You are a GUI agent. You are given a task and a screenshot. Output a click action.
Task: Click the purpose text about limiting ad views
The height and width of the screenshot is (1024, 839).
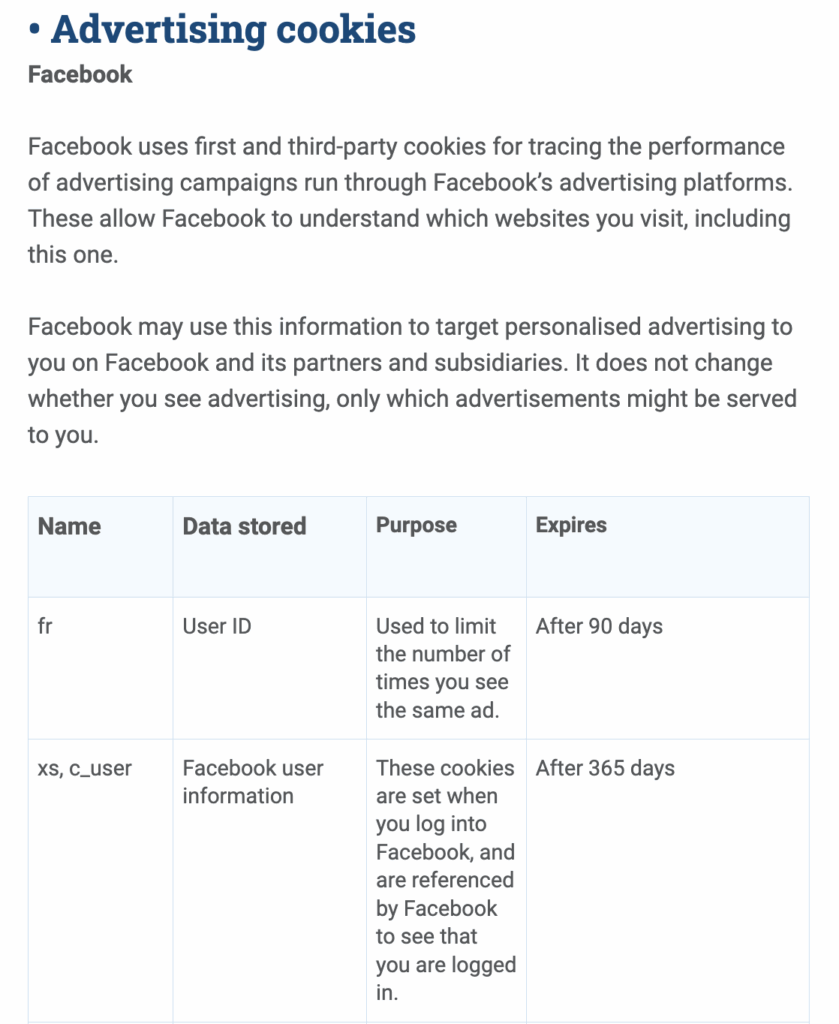pos(443,668)
